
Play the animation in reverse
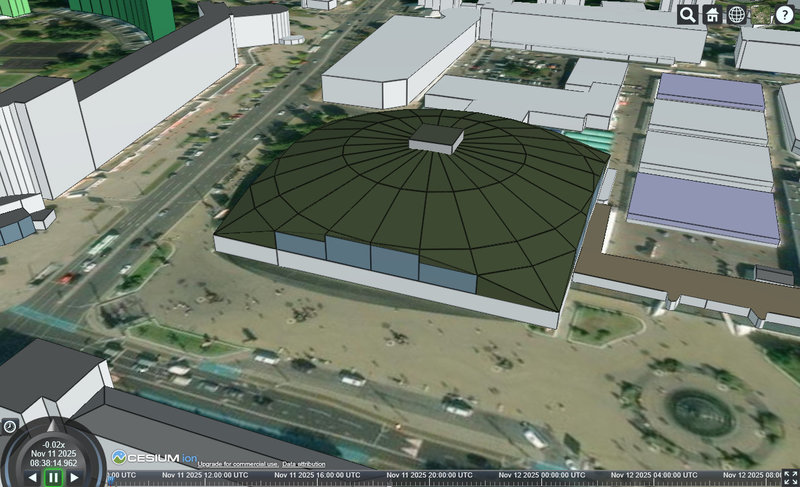(32, 478)
